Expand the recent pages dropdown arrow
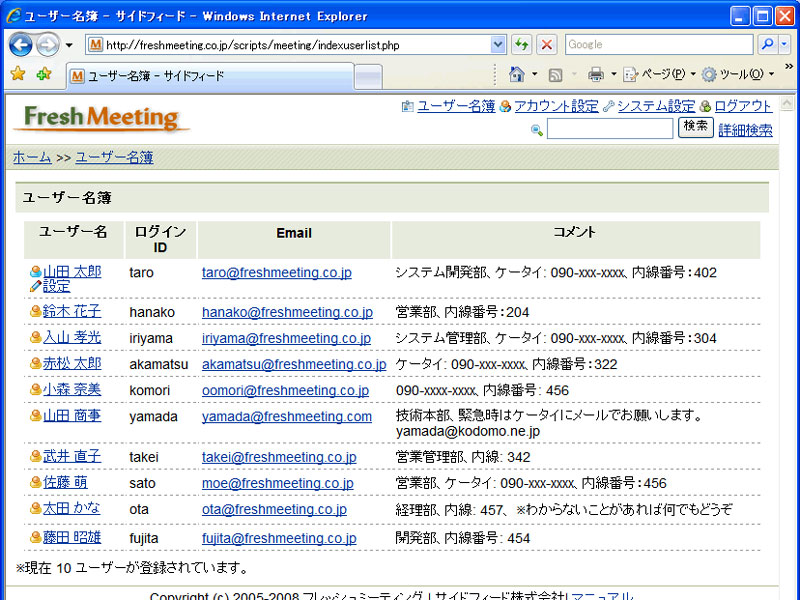This screenshot has width=800, height=600. coord(69,45)
